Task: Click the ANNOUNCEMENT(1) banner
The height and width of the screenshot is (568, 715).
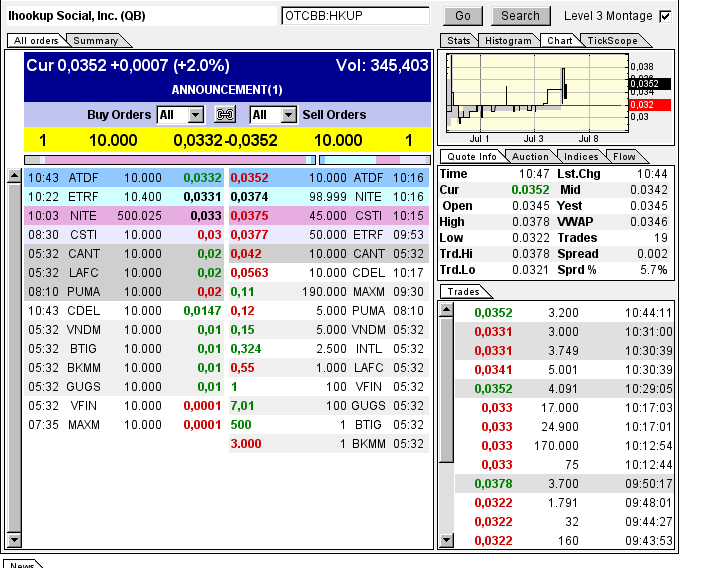Action: point(227,90)
